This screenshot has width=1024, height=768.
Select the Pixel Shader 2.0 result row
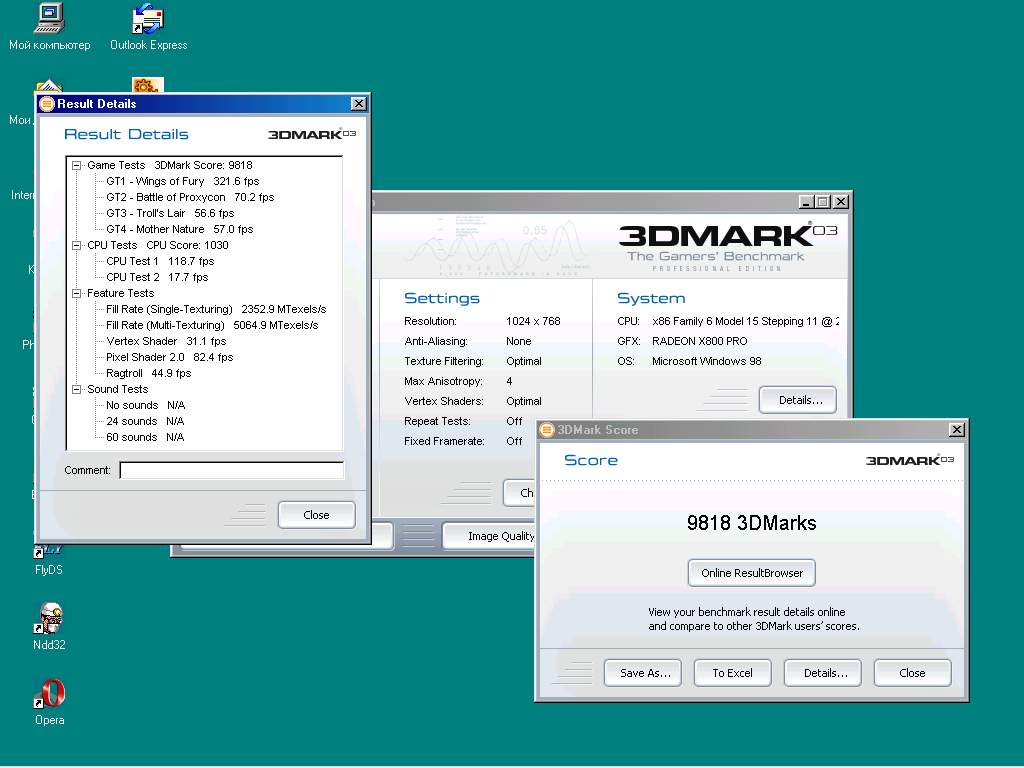(x=169, y=358)
